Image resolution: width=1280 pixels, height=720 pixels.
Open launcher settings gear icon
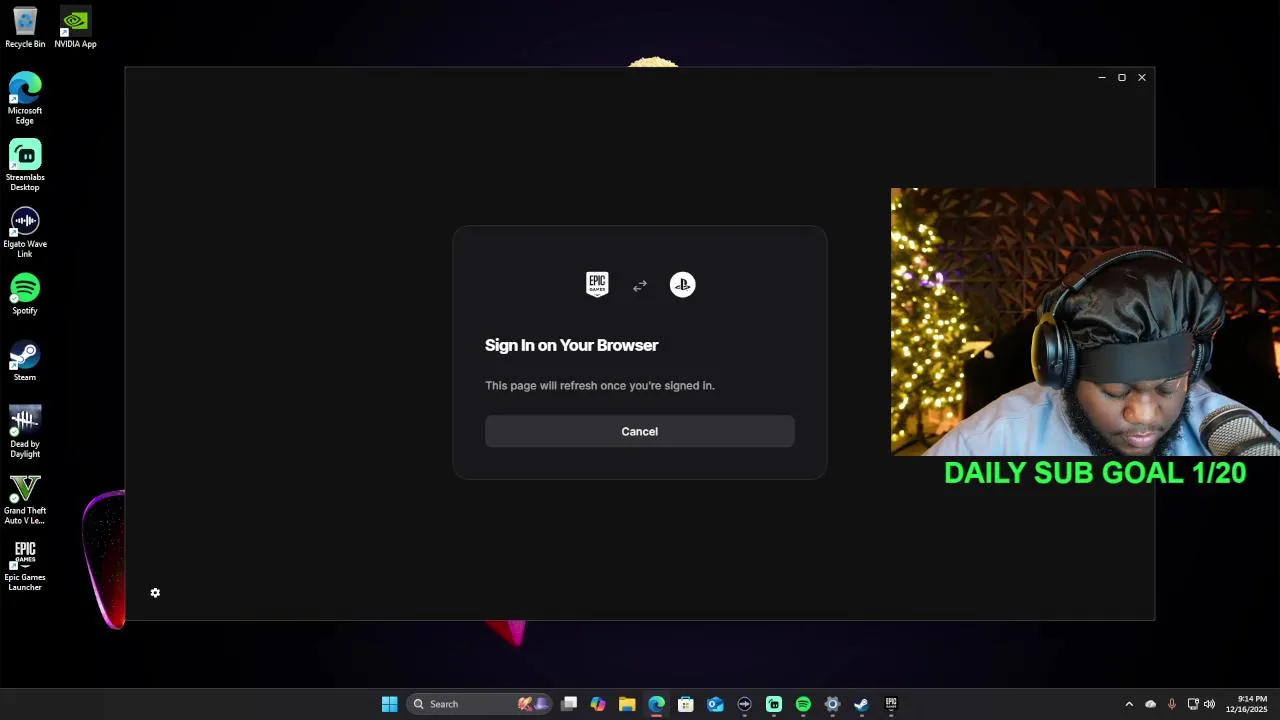155,593
